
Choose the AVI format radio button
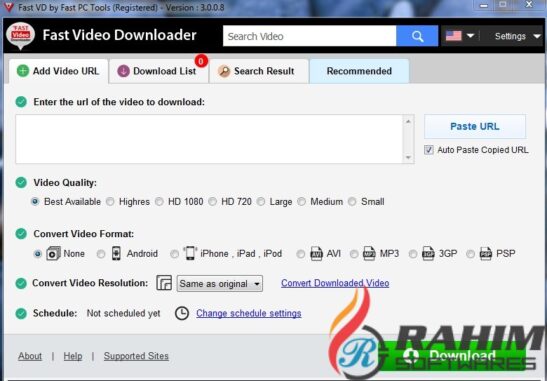tap(300, 254)
